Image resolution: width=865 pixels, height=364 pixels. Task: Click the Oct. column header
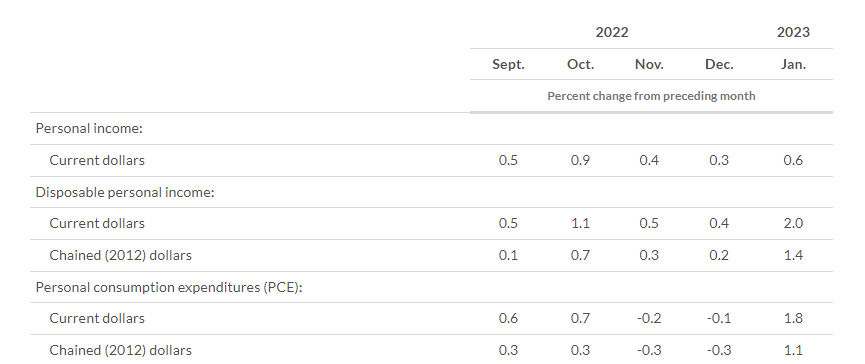point(580,65)
